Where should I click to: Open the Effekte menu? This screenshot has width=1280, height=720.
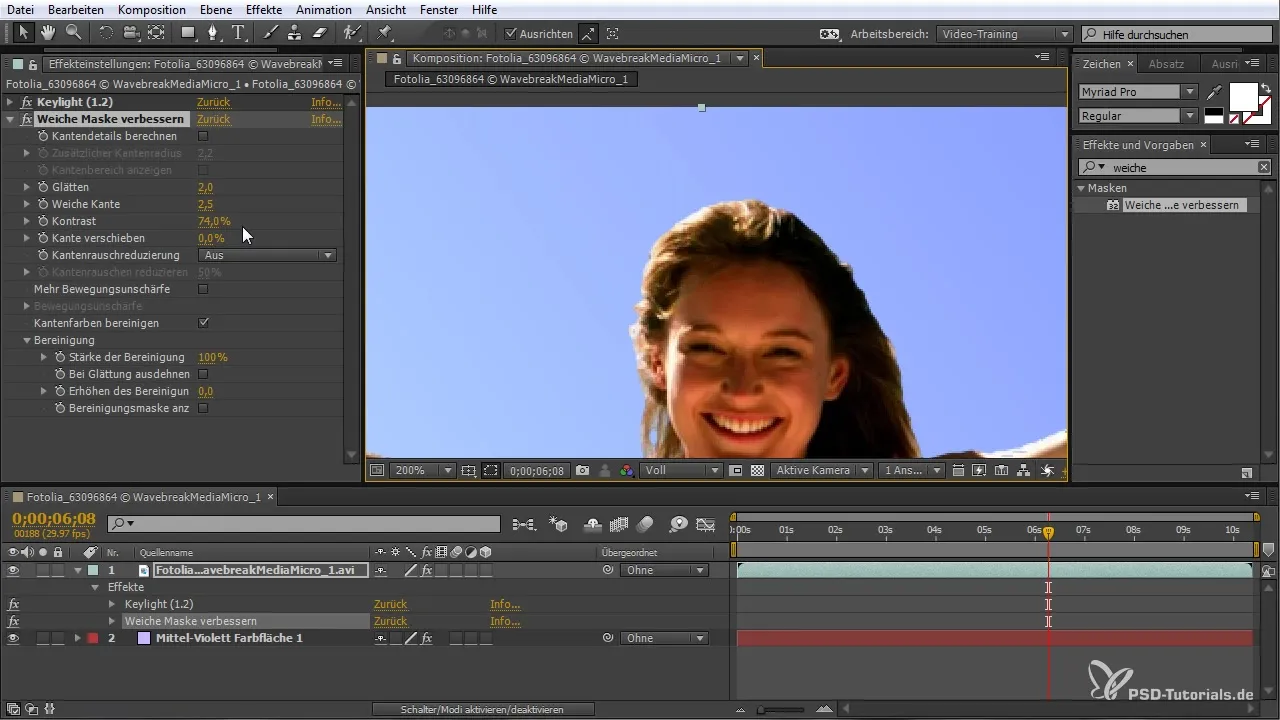[x=264, y=9]
